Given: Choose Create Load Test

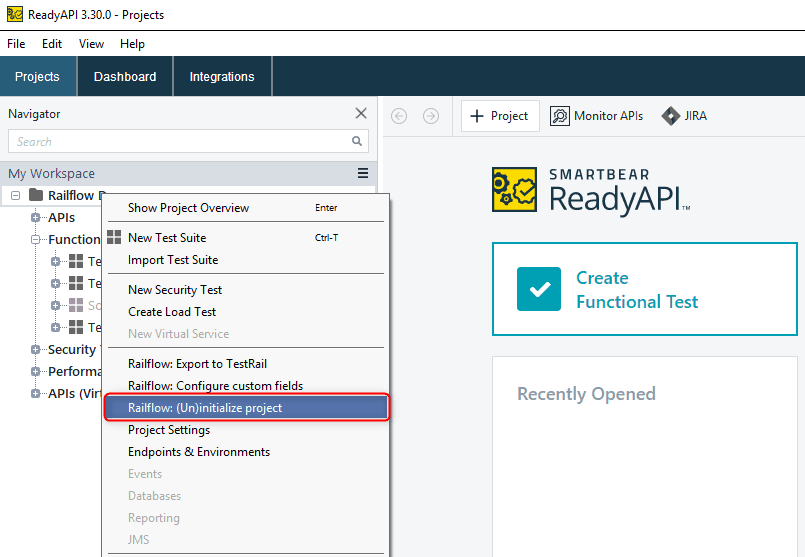Looking at the screenshot, I should coord(245,312).
